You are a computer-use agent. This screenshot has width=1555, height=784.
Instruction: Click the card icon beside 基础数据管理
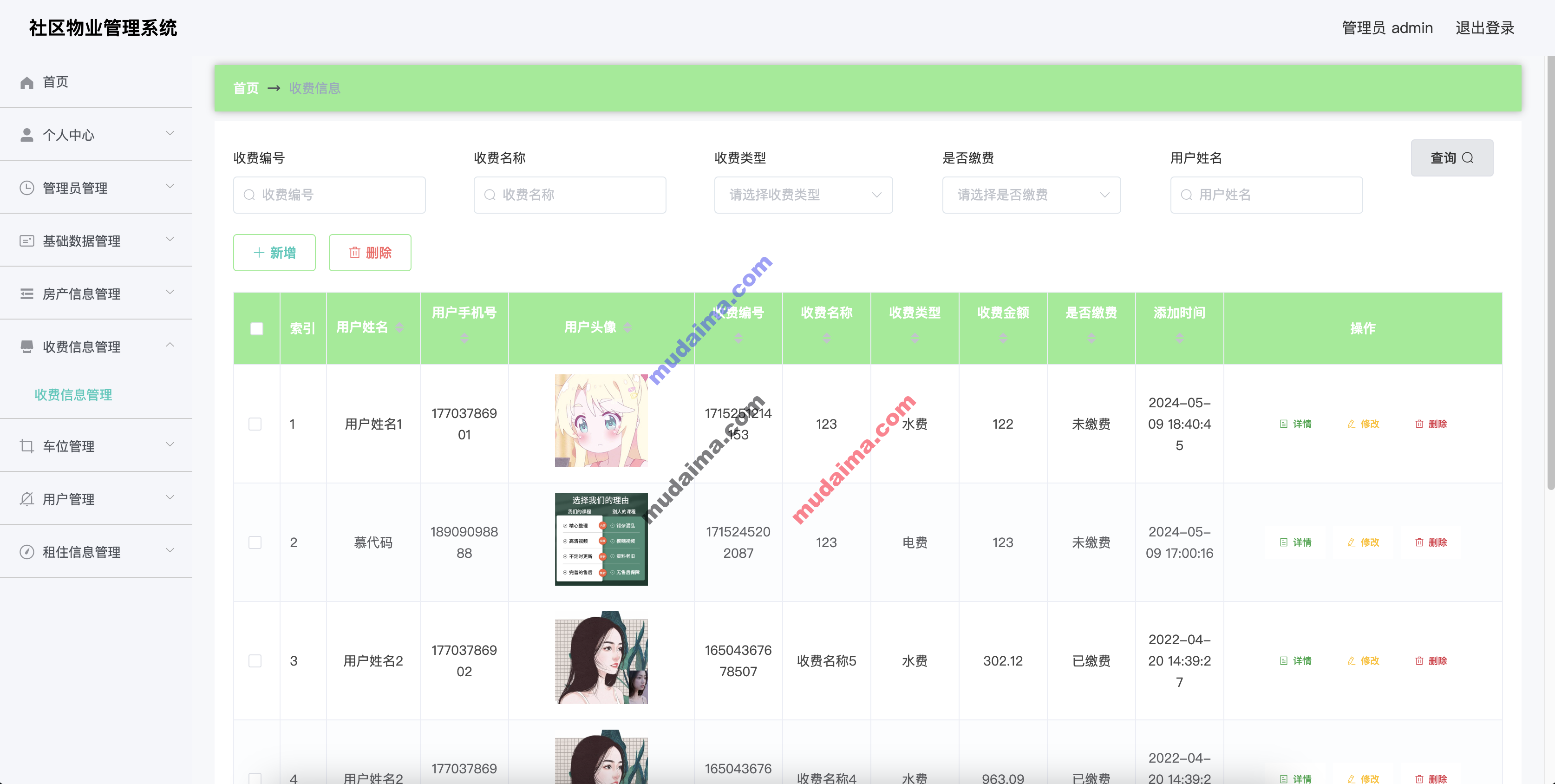click(x=26, y=241)
